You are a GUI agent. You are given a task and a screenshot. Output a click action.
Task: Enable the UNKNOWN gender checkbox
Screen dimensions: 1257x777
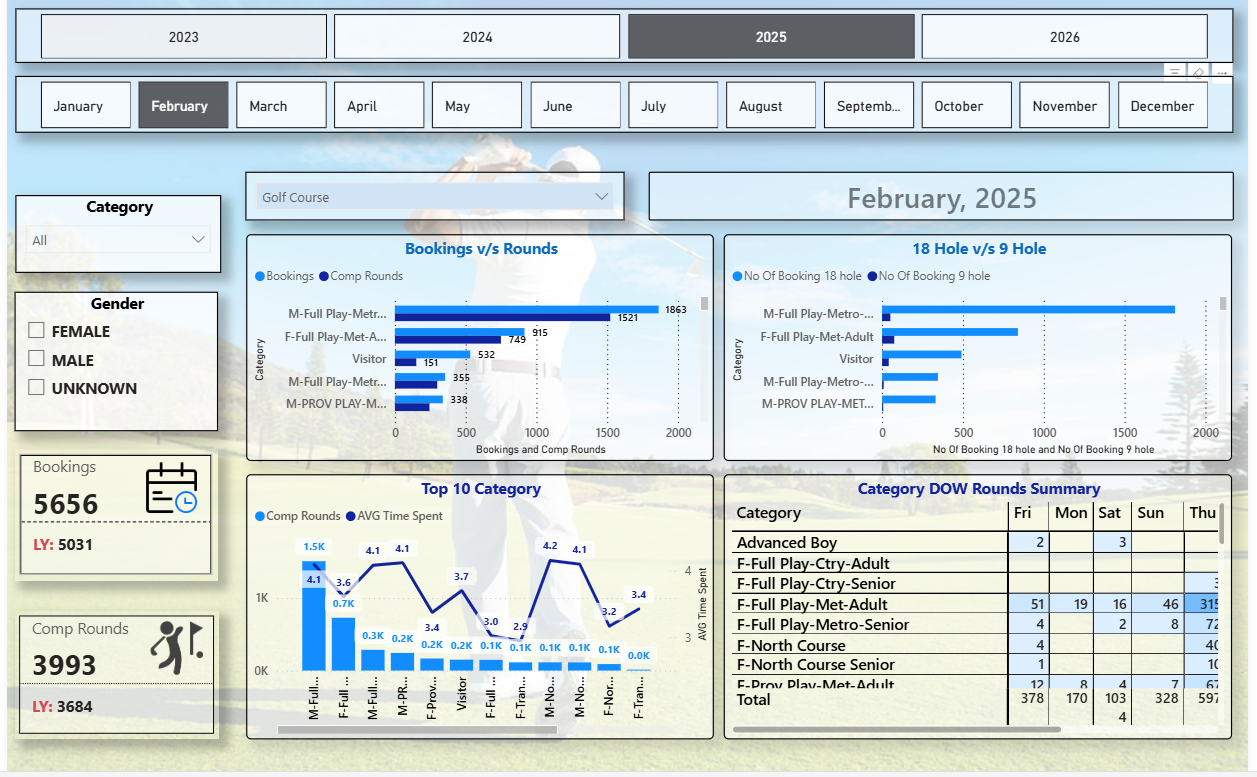coord(37,388)
